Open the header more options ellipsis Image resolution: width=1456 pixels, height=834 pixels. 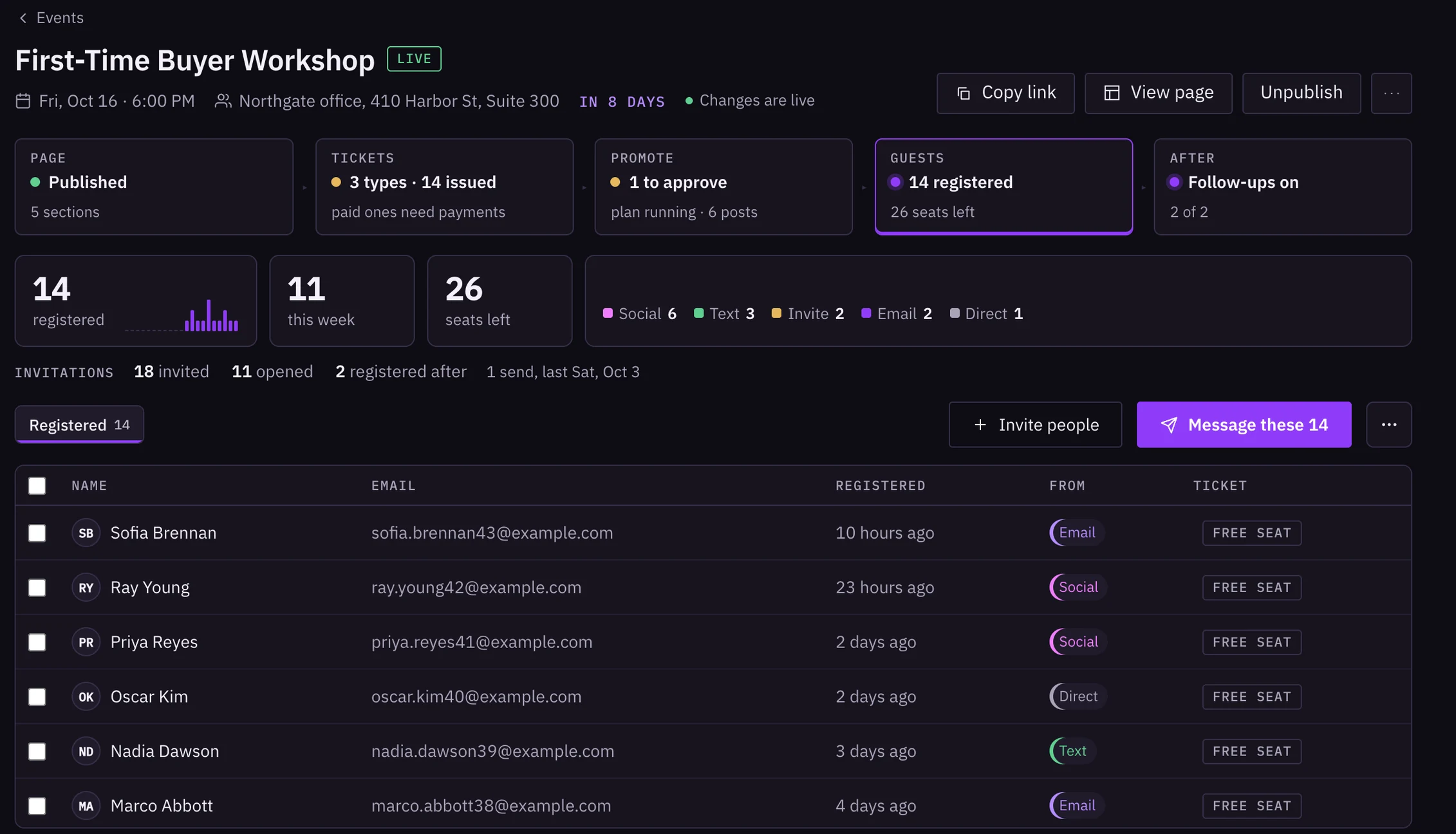click(1391, 93)
